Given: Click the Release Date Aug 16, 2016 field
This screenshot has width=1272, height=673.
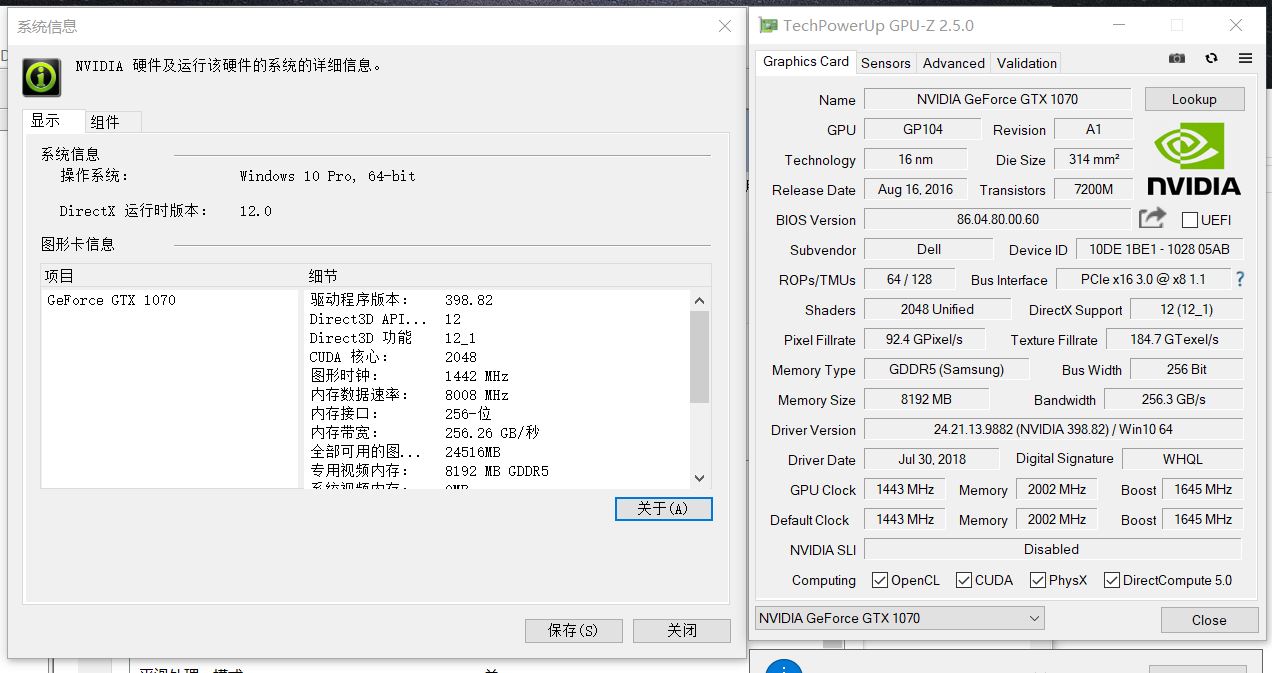Looking at the screenshot, I should pos(915,189).
